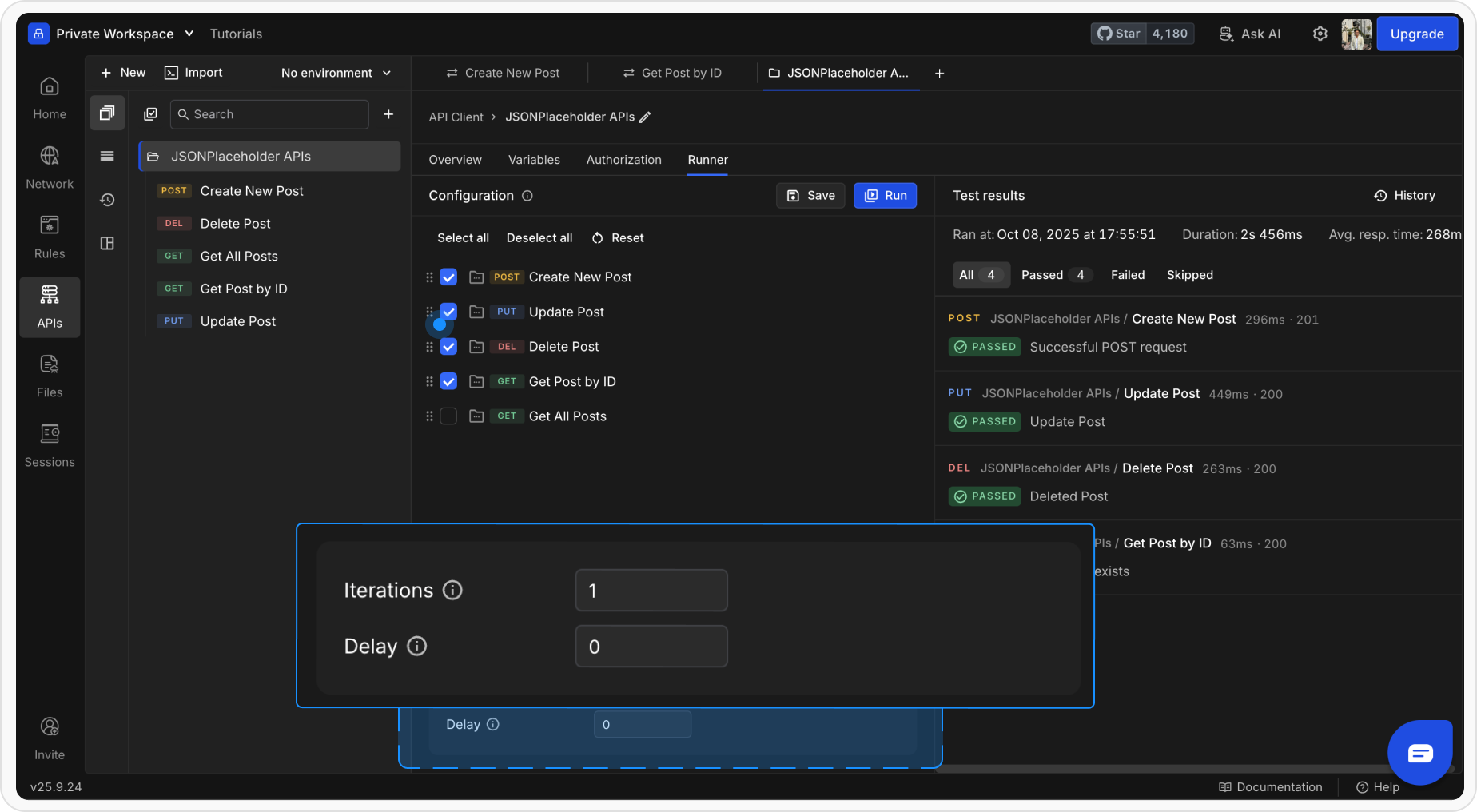This screenshot has width=1477, height=812.
Task: Open app settings via the gear icon
Action: [1320, 34]
